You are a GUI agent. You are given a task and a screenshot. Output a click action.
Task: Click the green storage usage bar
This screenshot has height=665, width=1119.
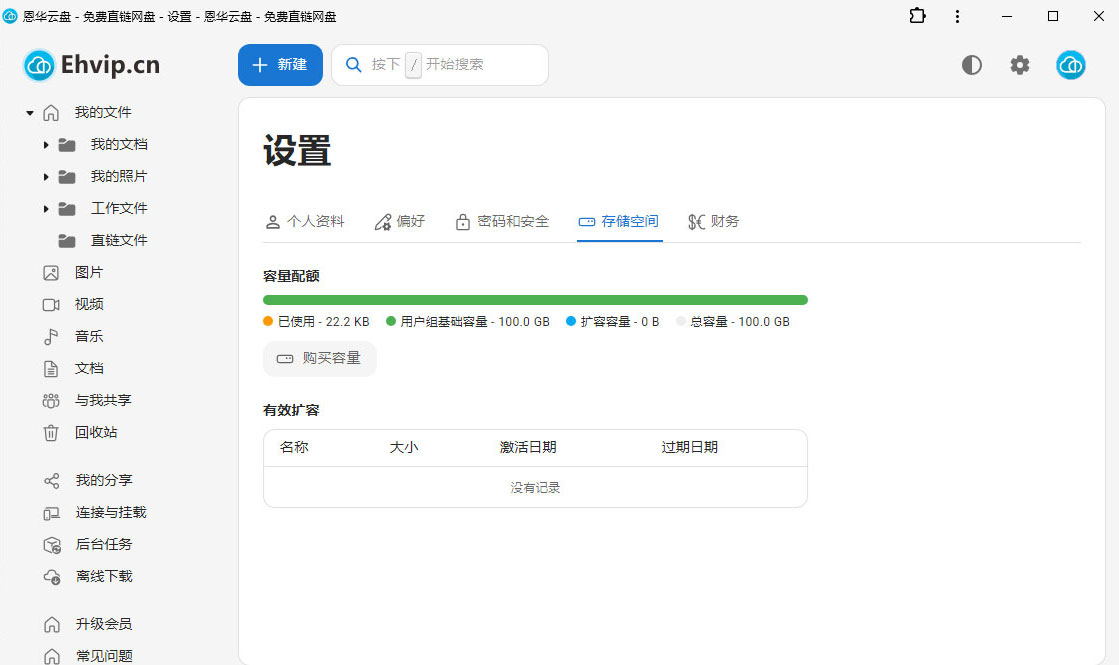(535, 299)
